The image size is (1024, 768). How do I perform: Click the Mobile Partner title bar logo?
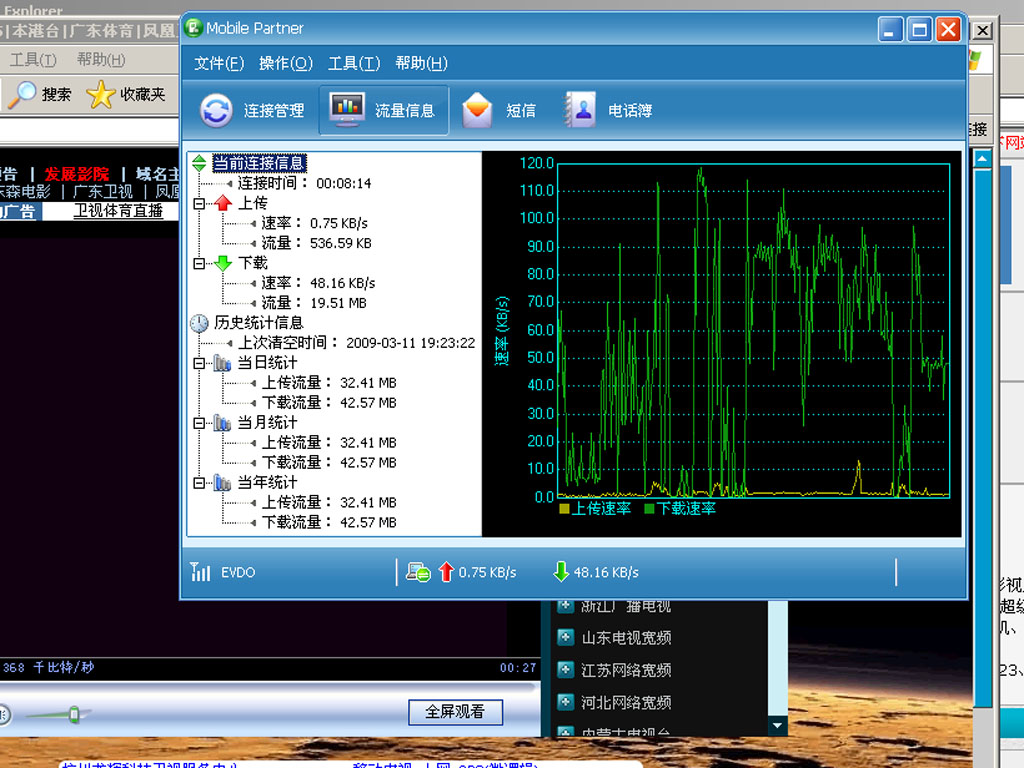tap(194, 28)
